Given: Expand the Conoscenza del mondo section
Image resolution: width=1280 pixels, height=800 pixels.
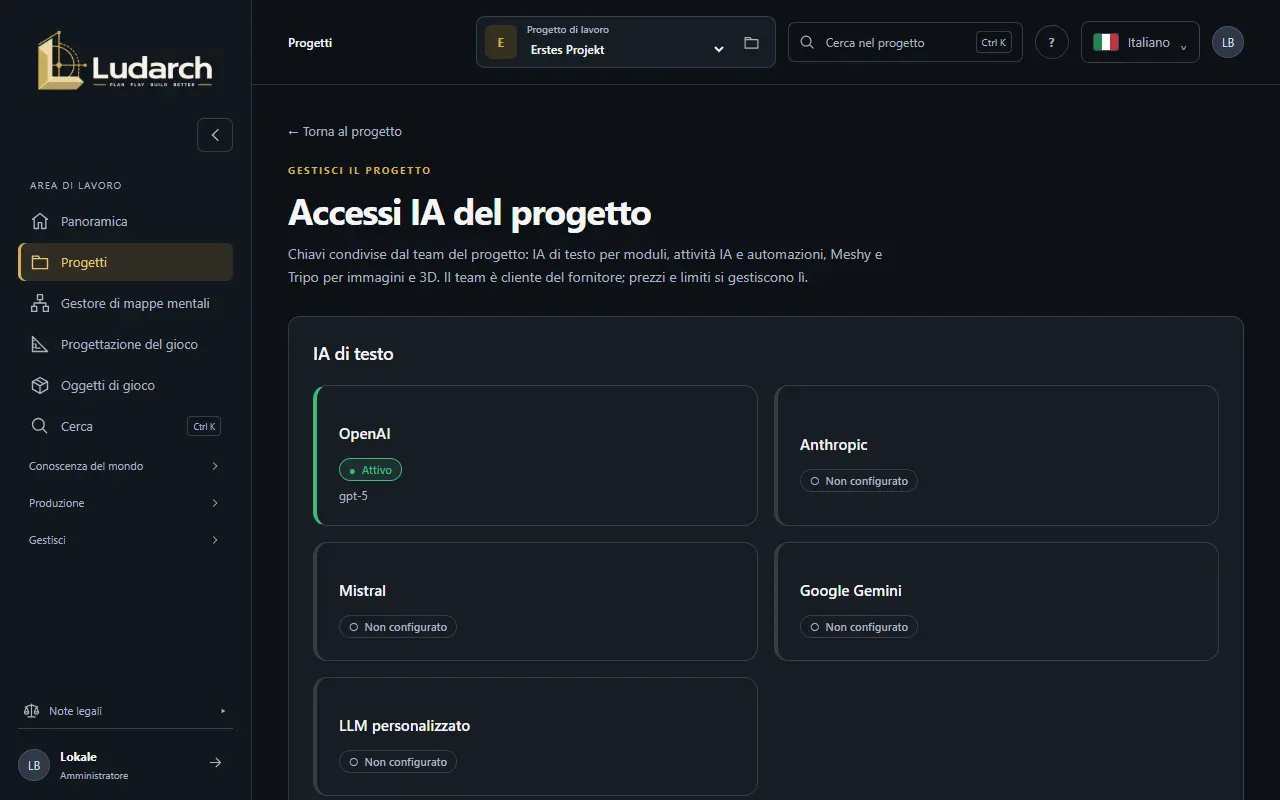Looking at the screenshot, I should click(125, 466).
